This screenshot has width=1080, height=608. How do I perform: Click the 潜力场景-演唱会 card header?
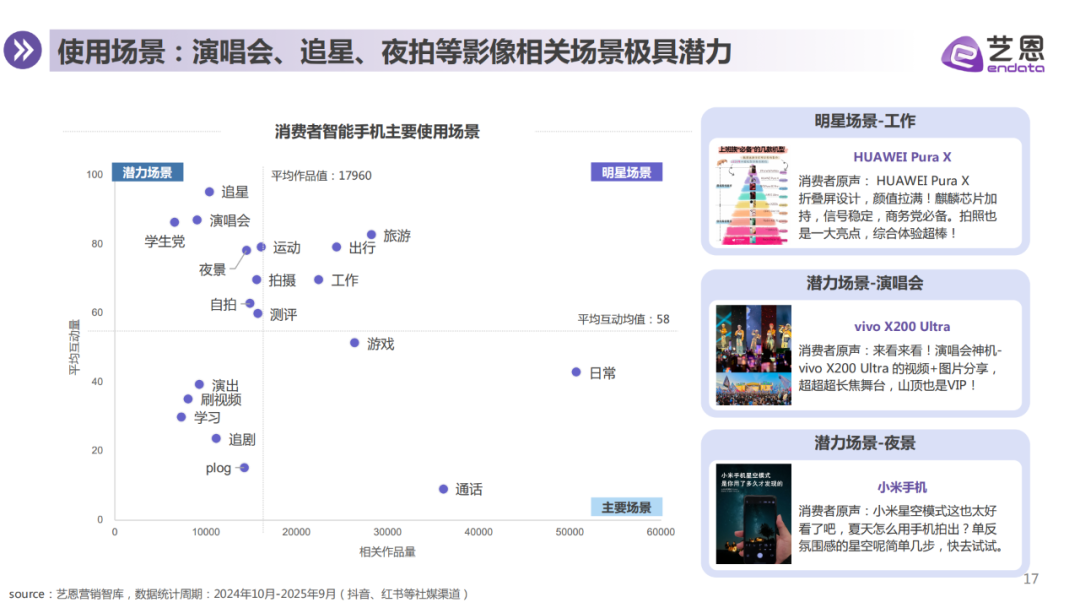click(x=865, y=283)
